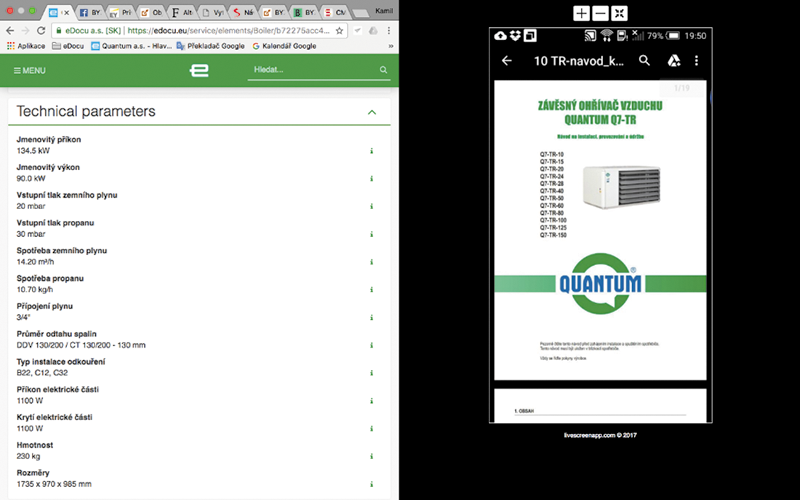Click the heater product image in PDF
Image resolution: width=800 pixels, height=500 pixels.
(621, 186)
